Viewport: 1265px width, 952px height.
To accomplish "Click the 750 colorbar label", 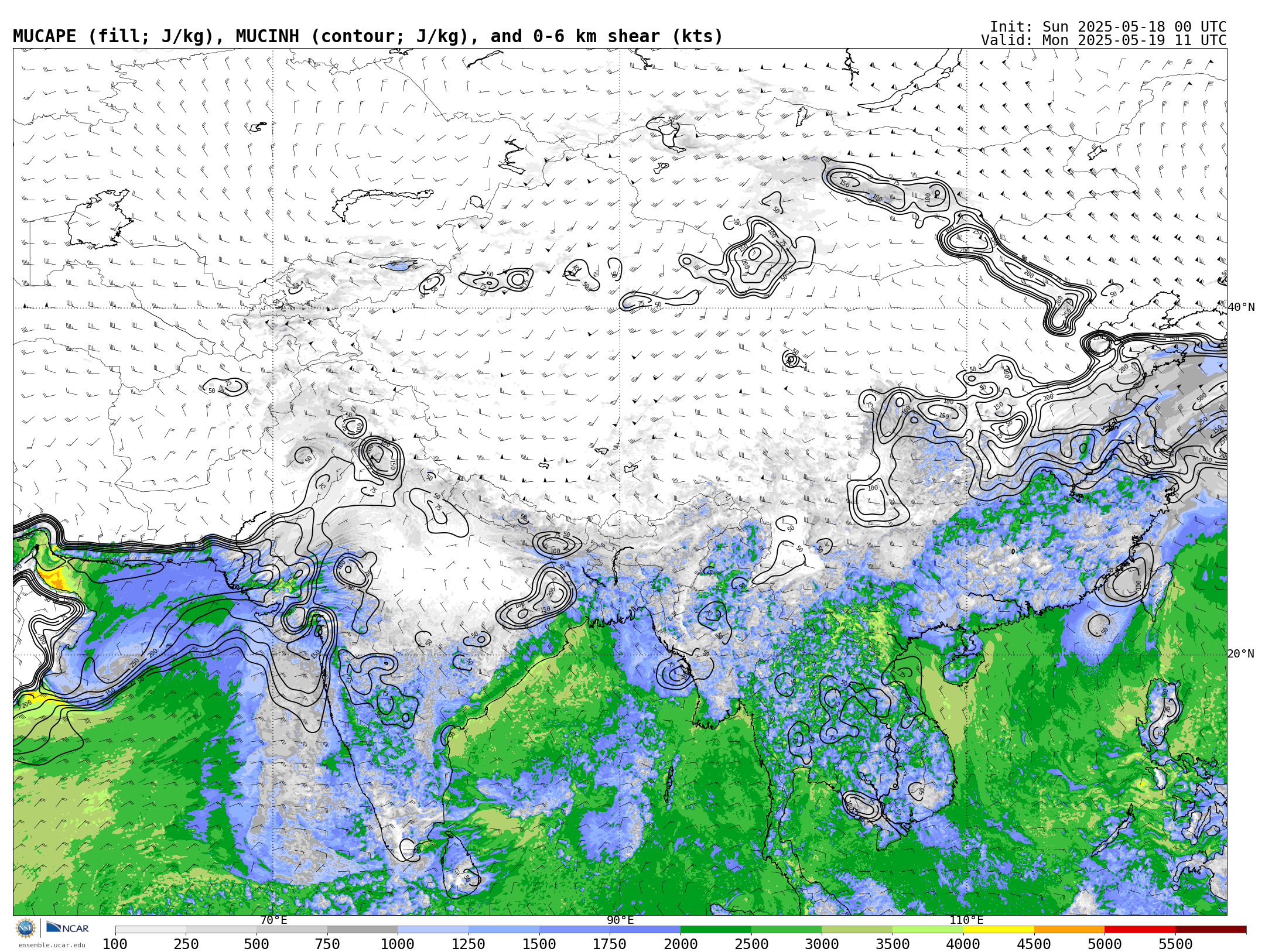I will tap(327, 944).
